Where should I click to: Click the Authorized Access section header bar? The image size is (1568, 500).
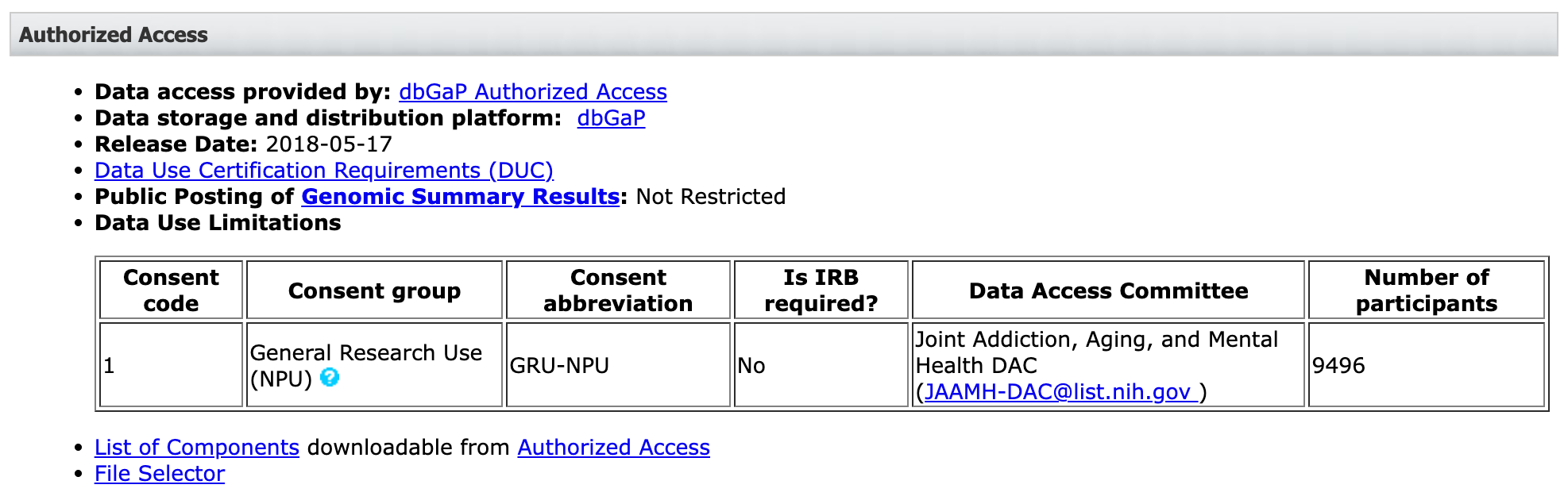783,35
